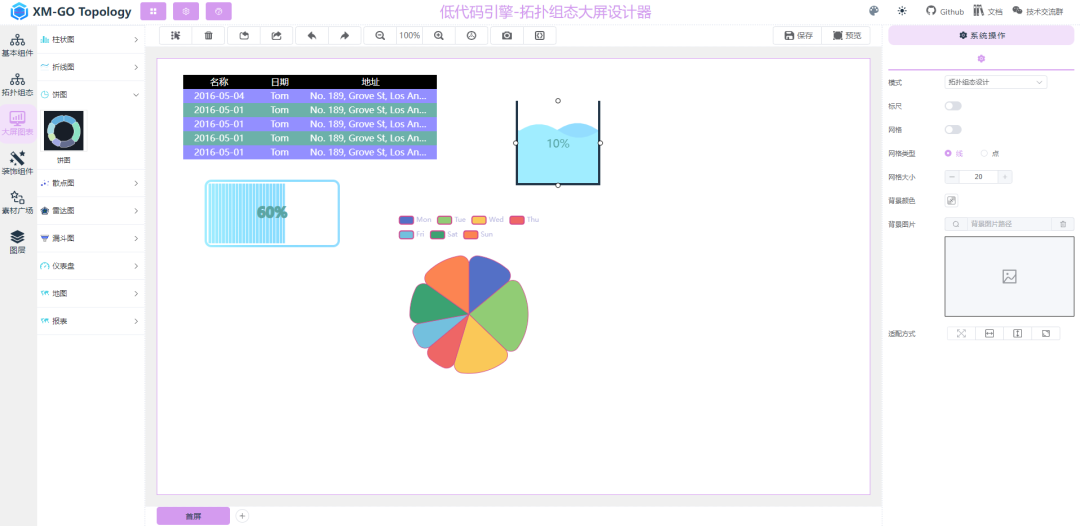Switch to the 首屏 page tab
This screenshot has width=1080, height=526.
(x=193, y=516)
